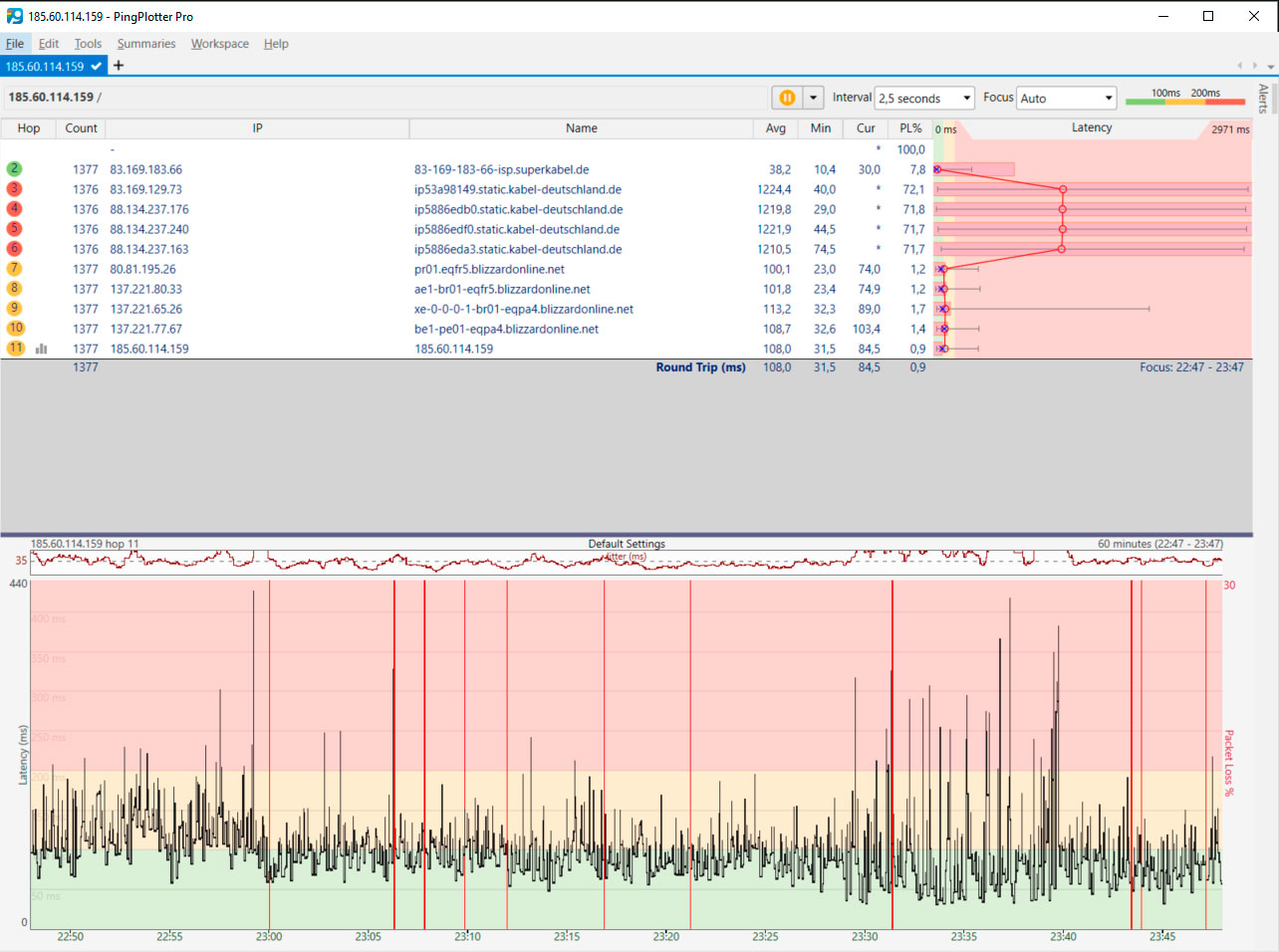Open the Focus Auto combo box
Screen dimensions: 1279x952
coord(1066,98)
